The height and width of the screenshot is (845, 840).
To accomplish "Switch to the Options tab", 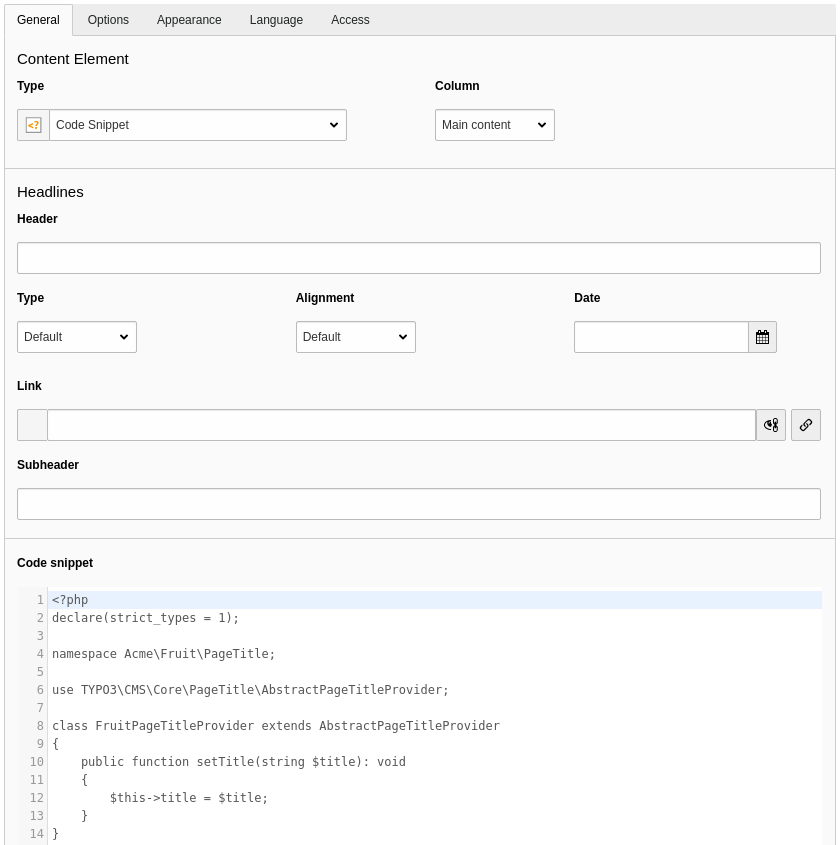I will [x=108, y=20].
